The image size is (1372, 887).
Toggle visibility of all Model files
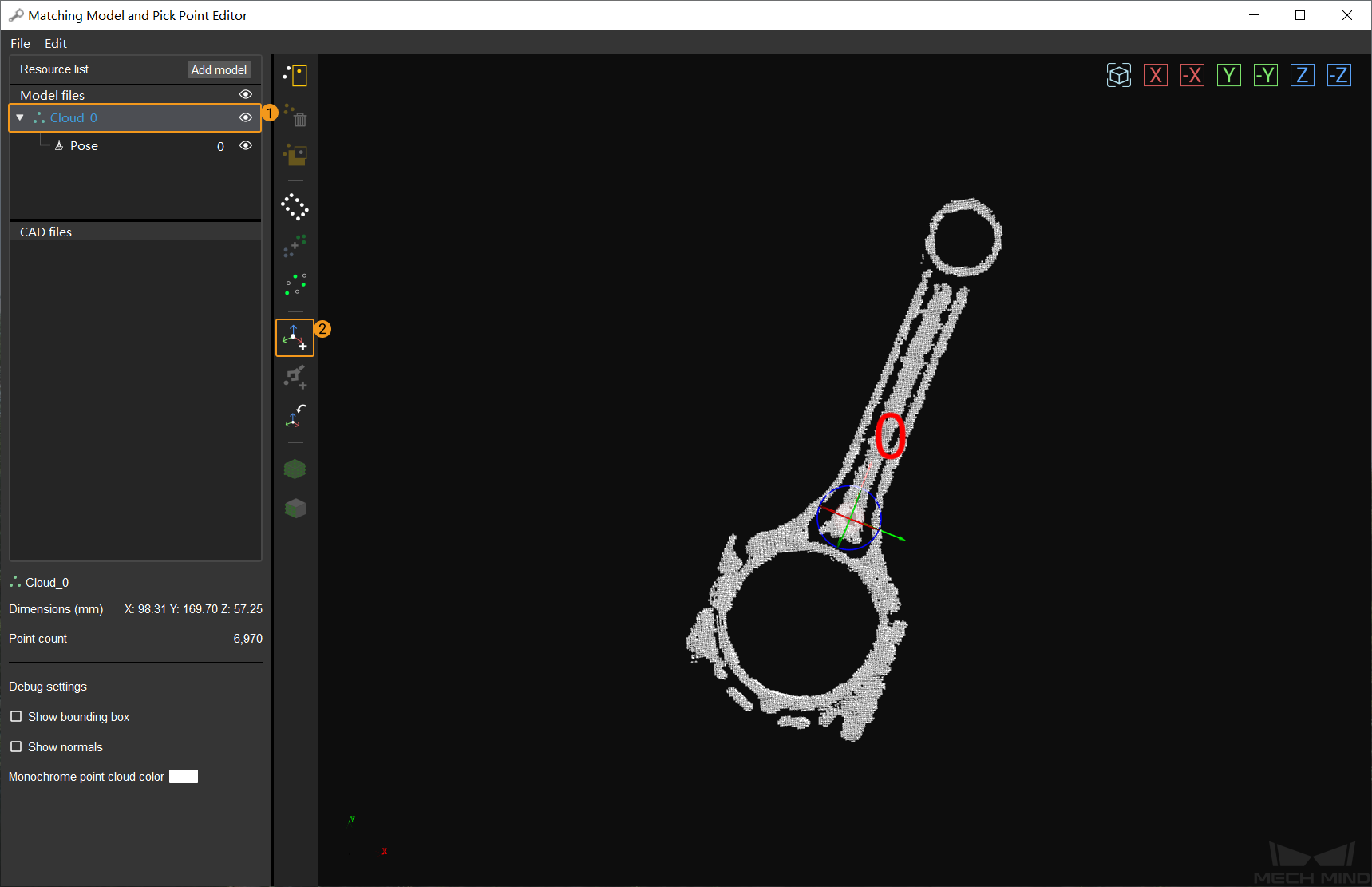point(246,94)
